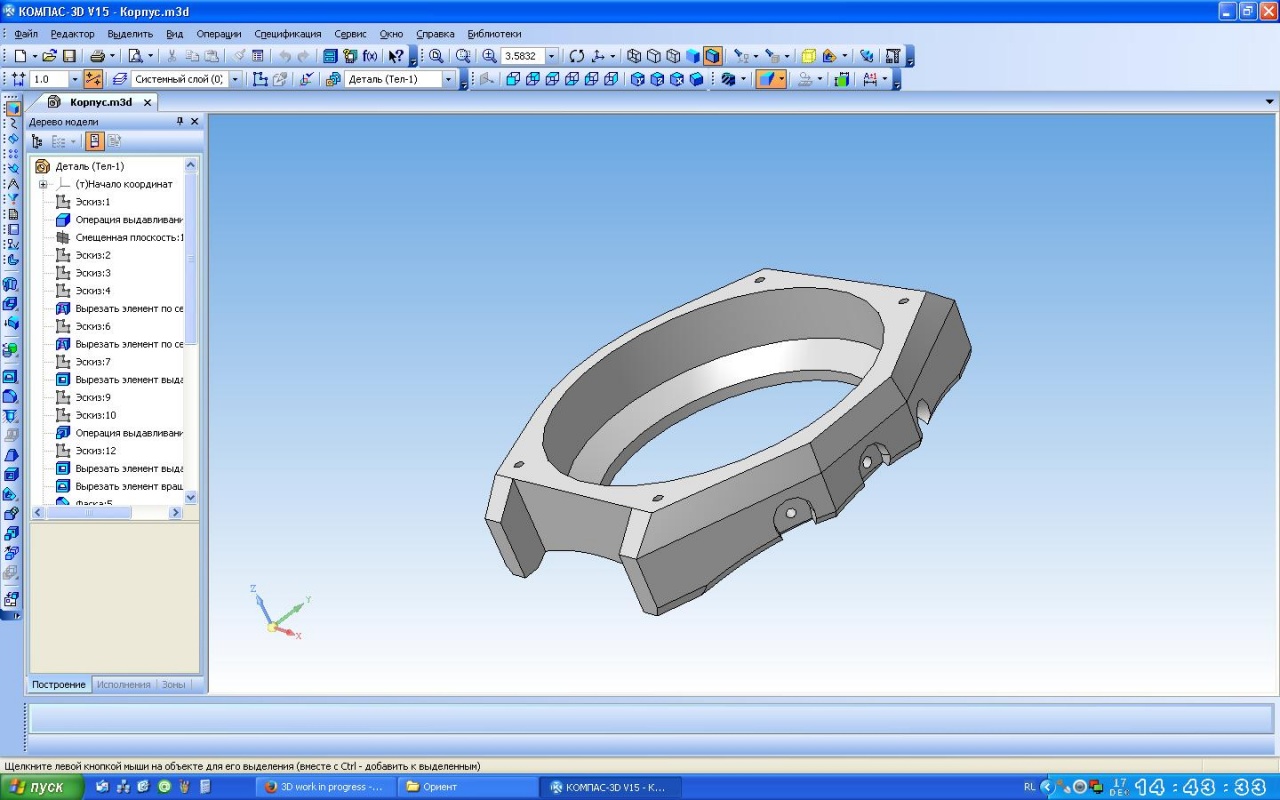Open the Операции menu
This screenshot has height=800, width=1280.
tap(218, 34)
